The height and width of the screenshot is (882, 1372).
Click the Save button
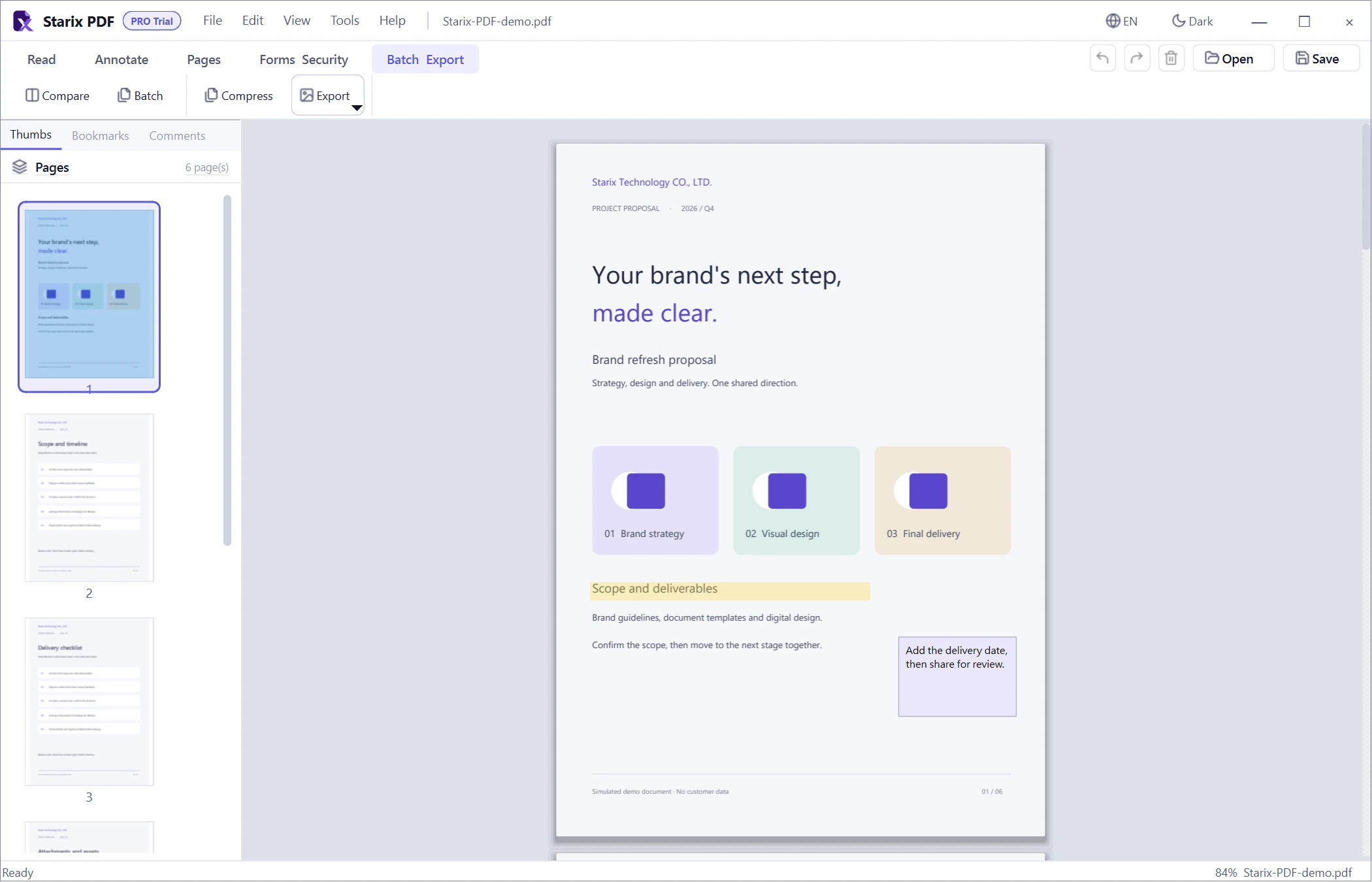tap(1321, 59)
